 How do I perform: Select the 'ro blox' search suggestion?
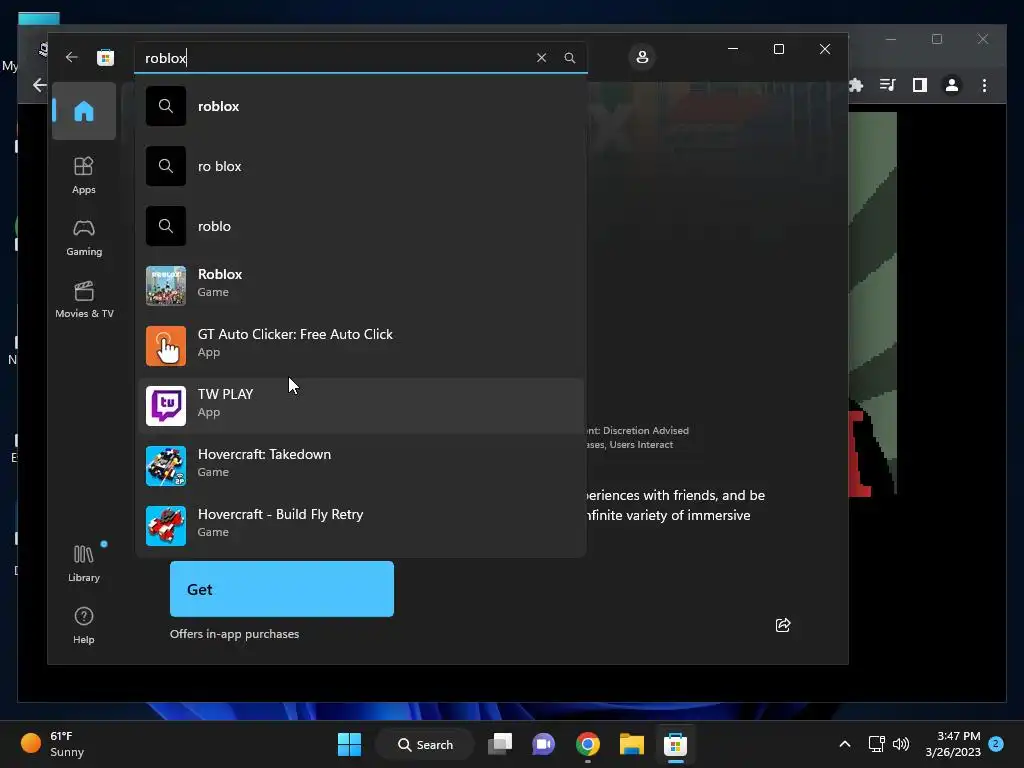[x=360, y=166]
